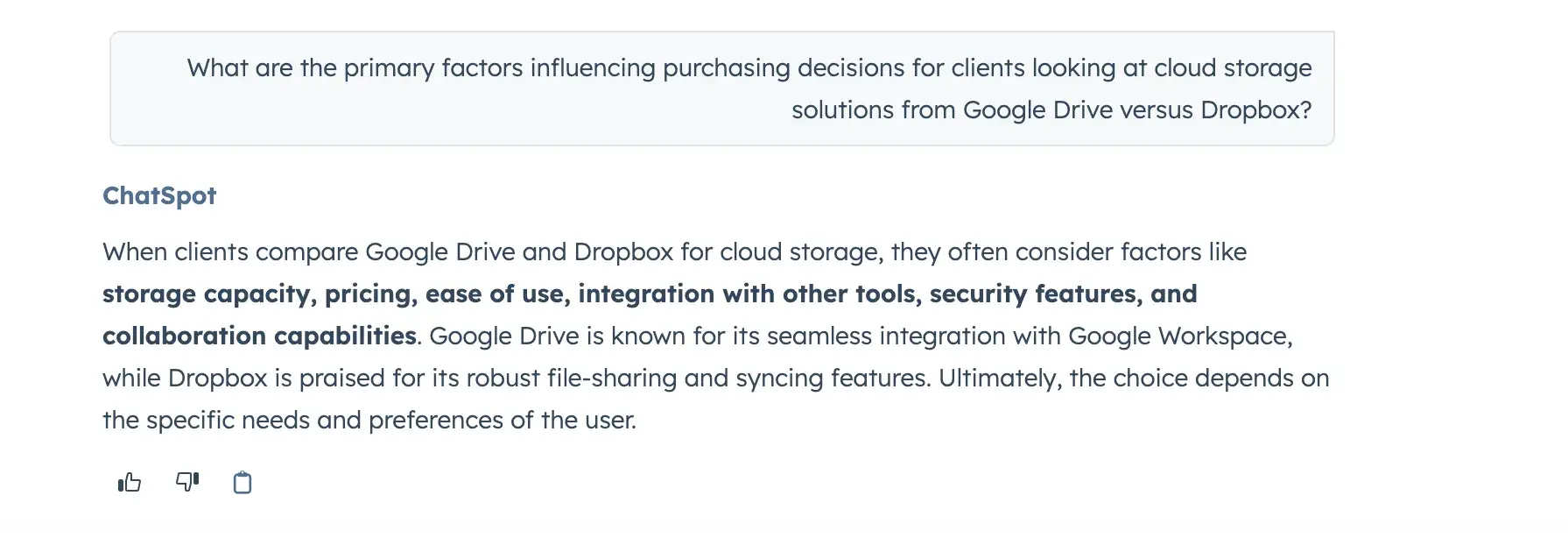
Task: Click 'When clients compare' opening sentence
Action: 230,252
